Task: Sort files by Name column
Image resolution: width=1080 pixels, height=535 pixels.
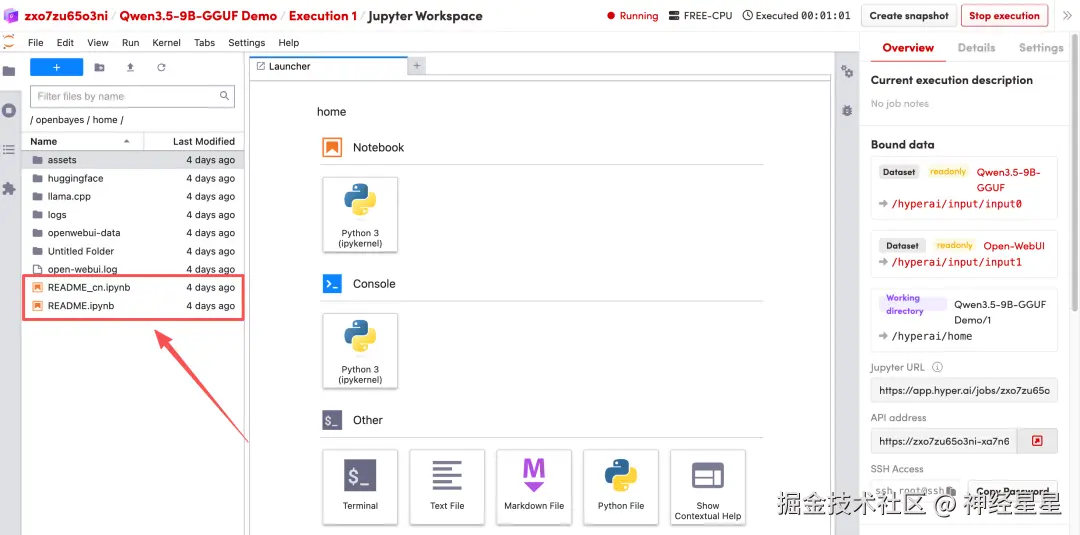Action: tap(82, 141)
